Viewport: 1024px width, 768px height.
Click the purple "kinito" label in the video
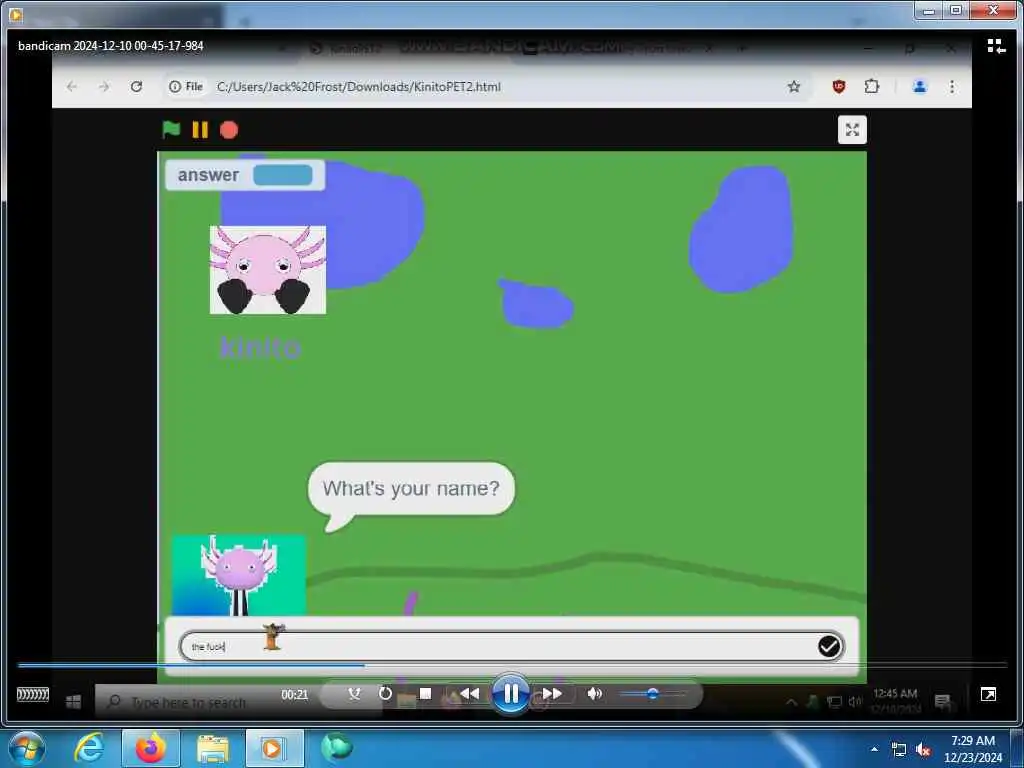click(x=260, y=347)
